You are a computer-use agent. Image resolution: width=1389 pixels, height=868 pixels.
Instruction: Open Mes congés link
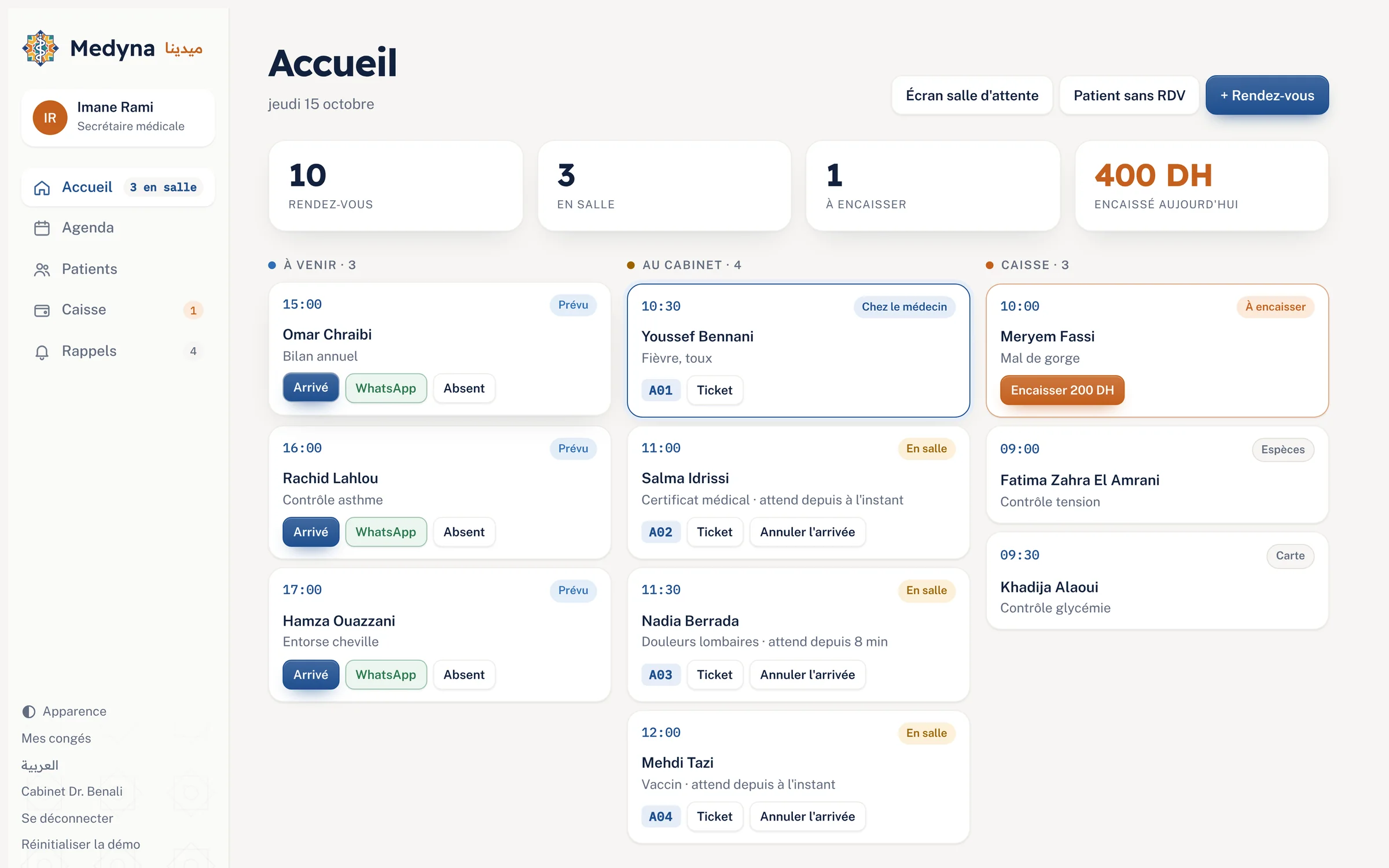(56, 738)
